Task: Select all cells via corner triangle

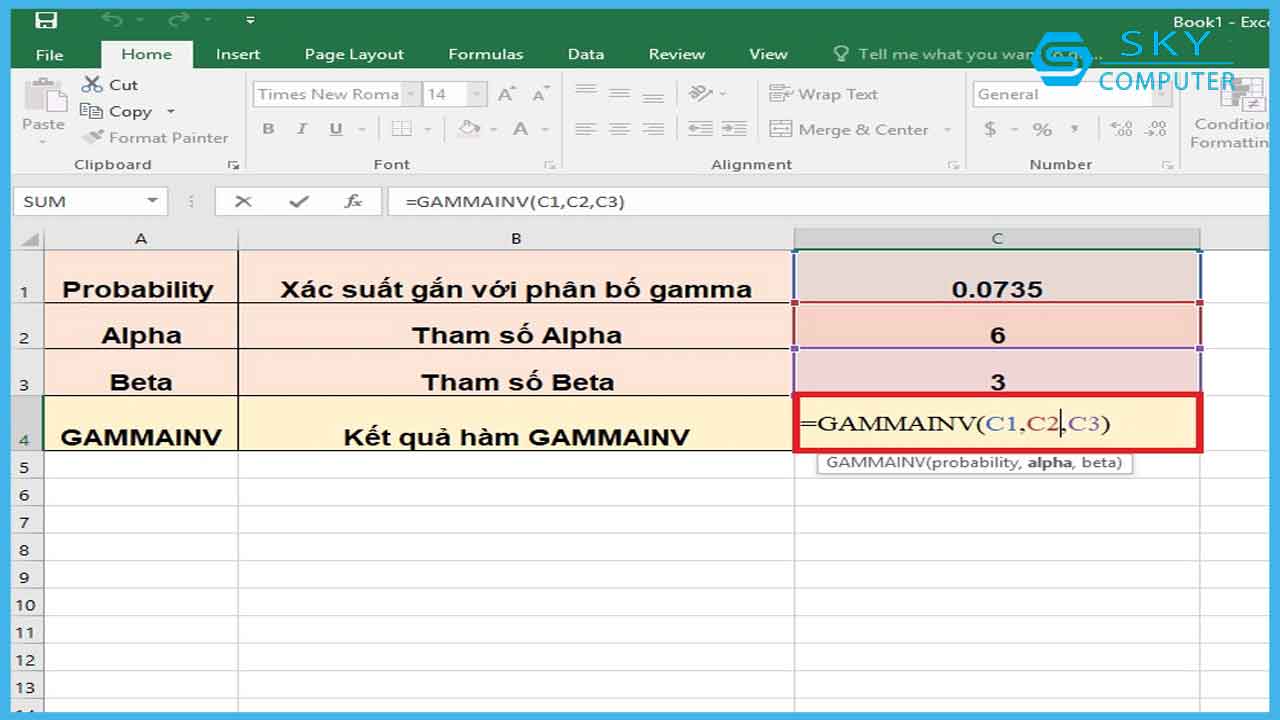Action: [x=29, y=239]
